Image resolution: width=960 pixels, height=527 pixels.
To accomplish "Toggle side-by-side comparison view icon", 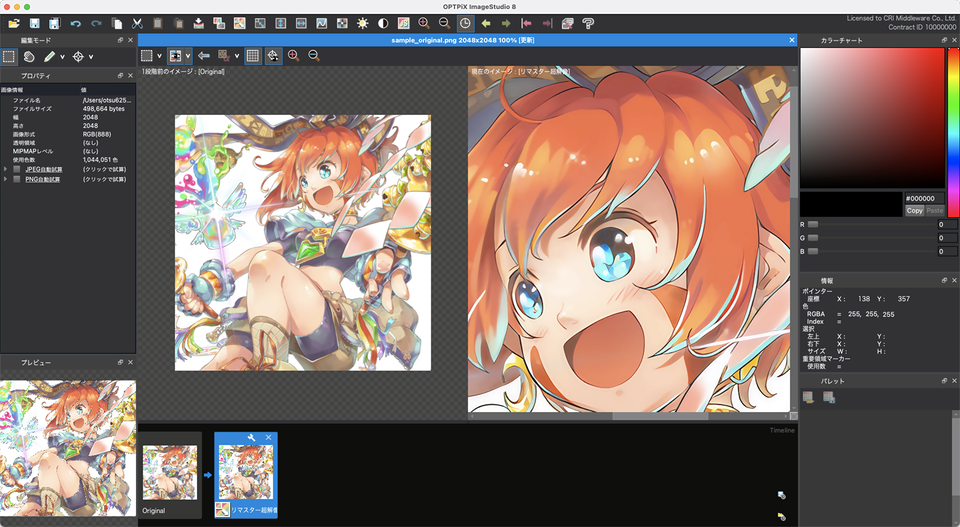I will [x=175, y=56].
